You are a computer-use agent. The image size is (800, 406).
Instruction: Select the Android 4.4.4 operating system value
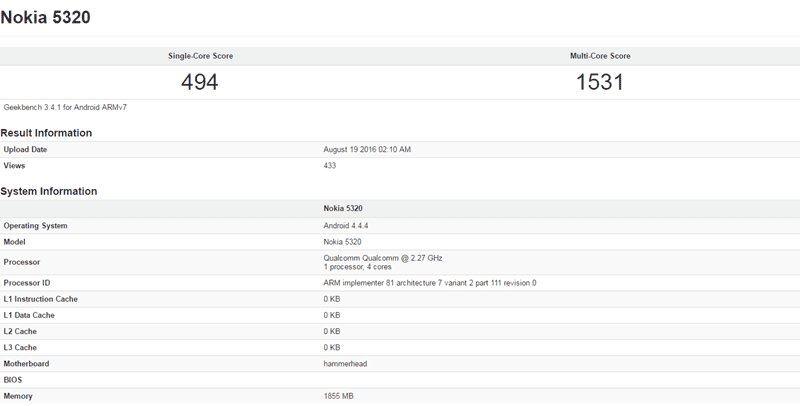click(345, 226)
